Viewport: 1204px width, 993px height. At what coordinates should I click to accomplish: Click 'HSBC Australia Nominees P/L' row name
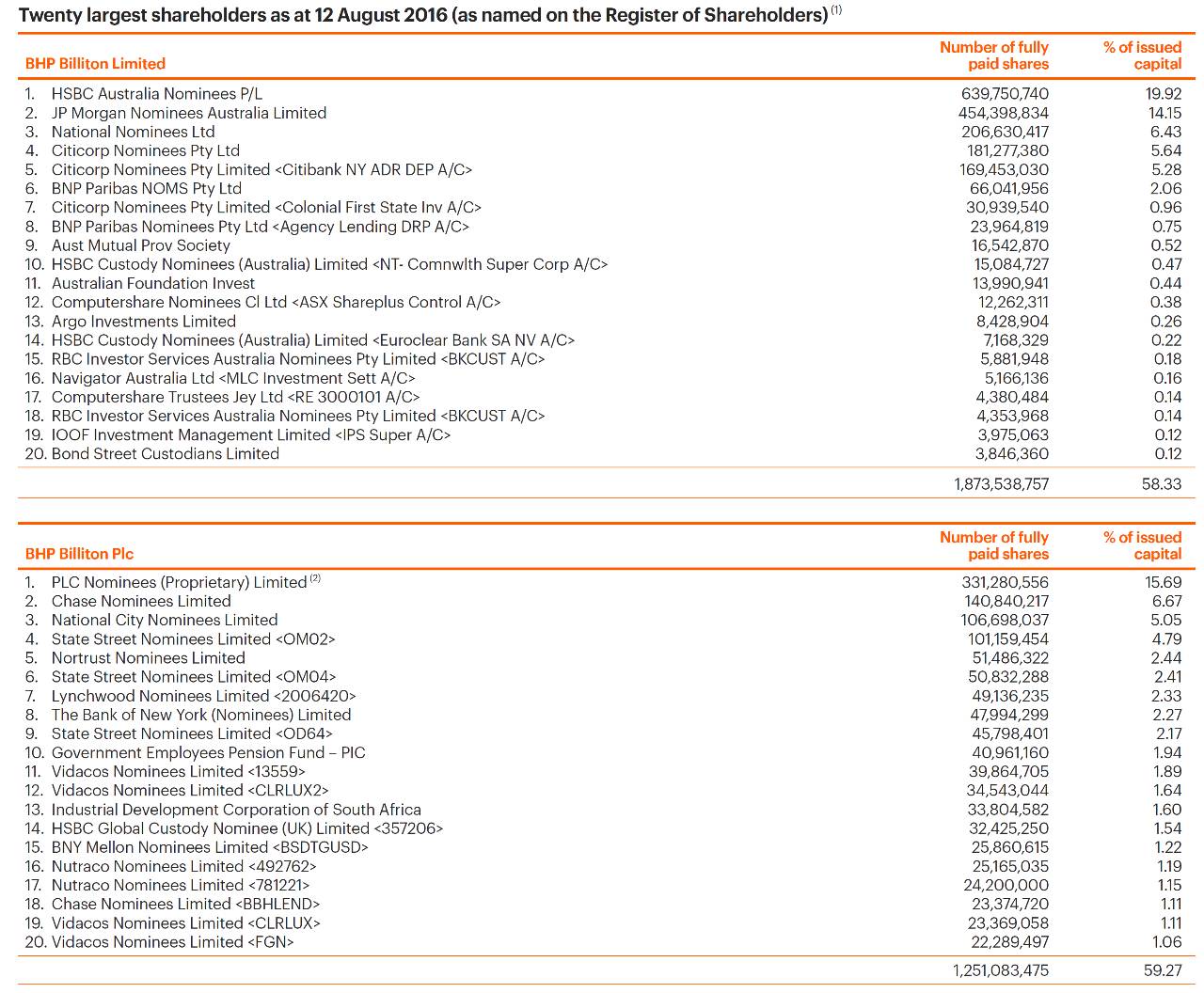[157, 94]
